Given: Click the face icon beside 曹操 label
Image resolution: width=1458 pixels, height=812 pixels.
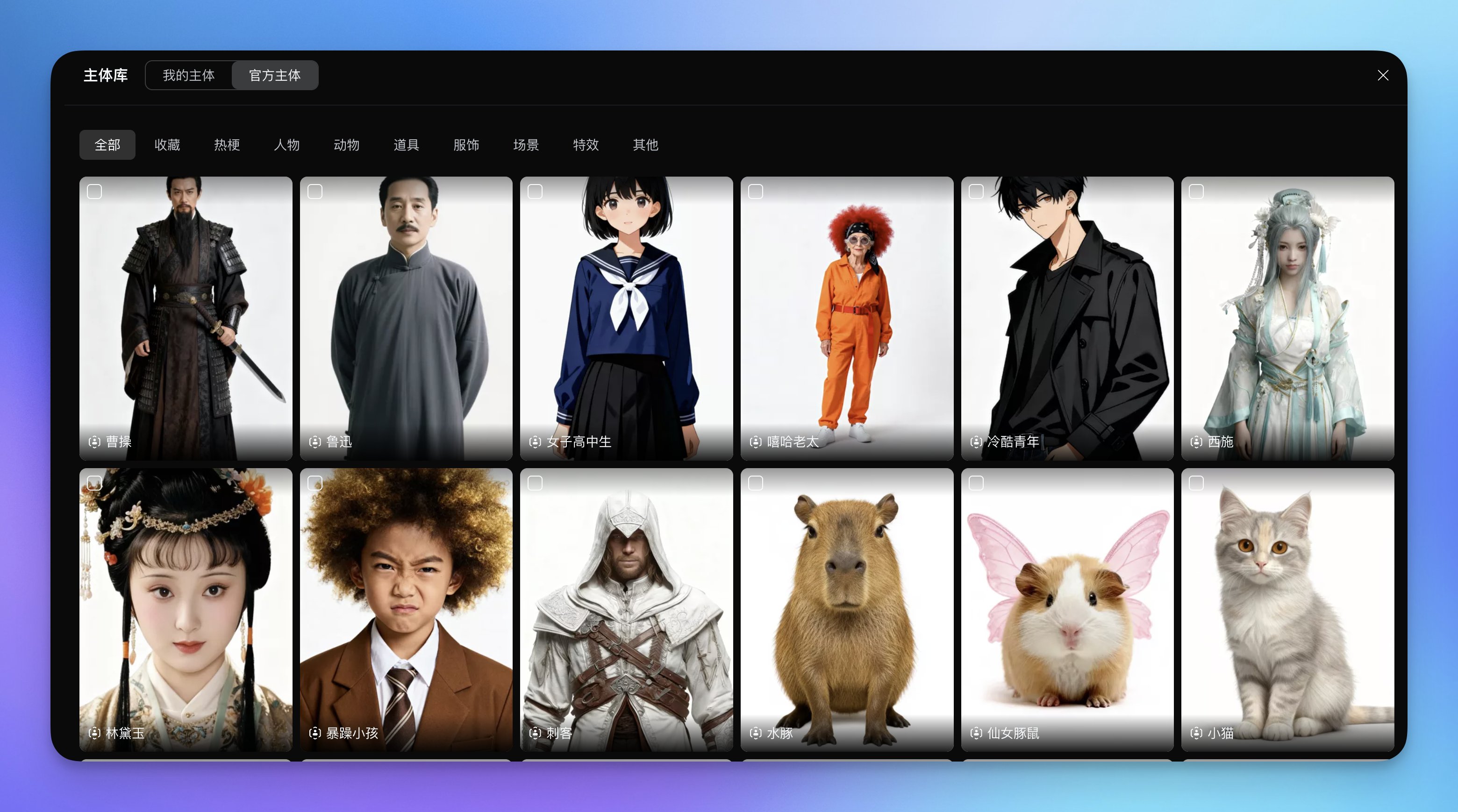Looking at the screenshot, I should tap(94, 442).
